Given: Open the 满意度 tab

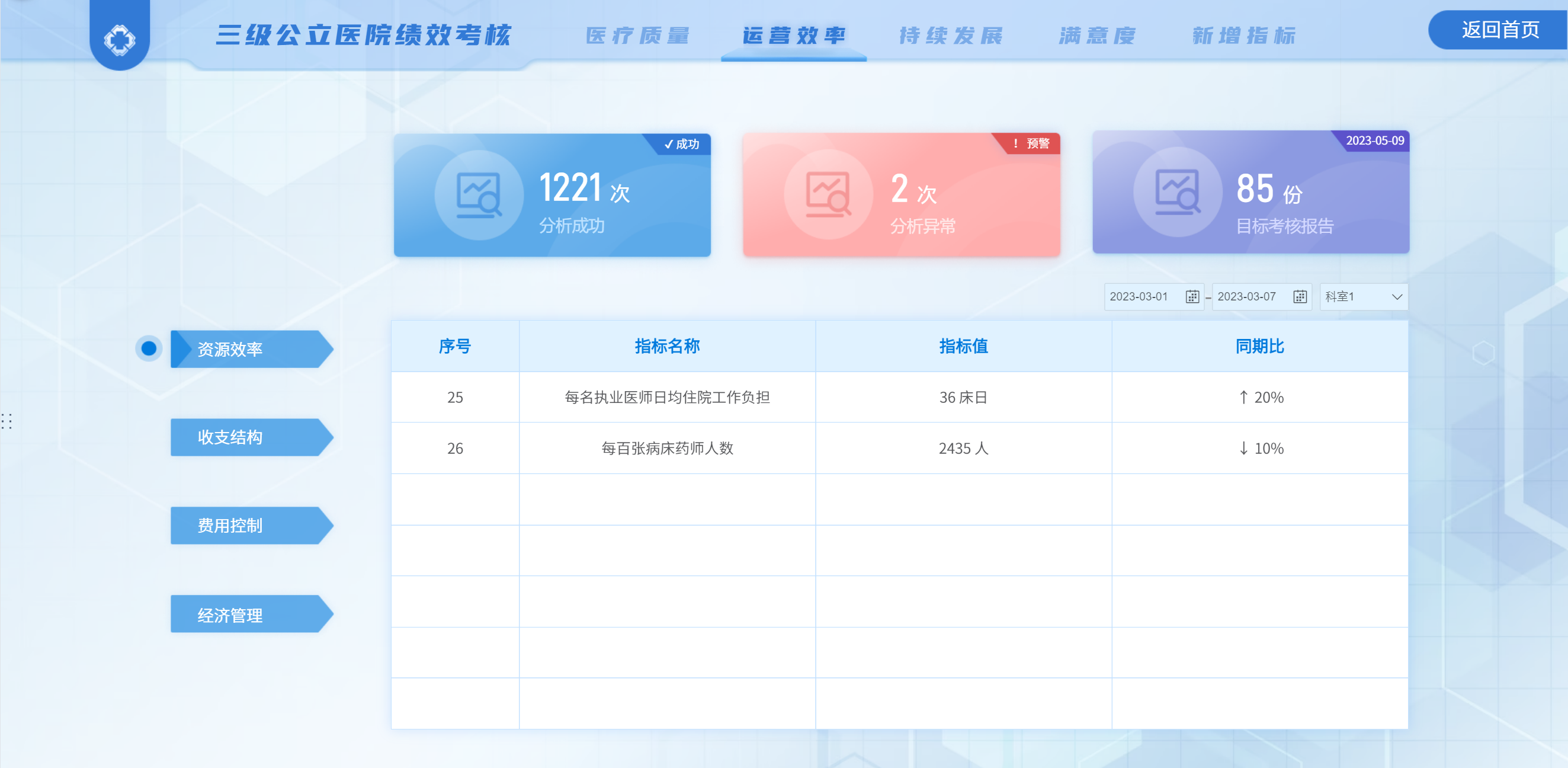Looking at the screenshot, I should click(1097, 36).
